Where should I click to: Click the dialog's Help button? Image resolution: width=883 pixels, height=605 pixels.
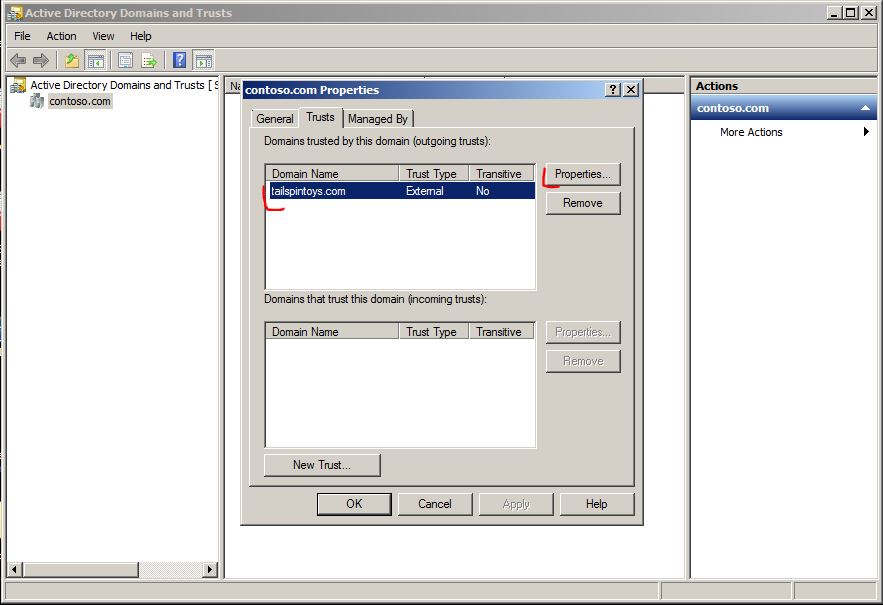tap(596, 504)
